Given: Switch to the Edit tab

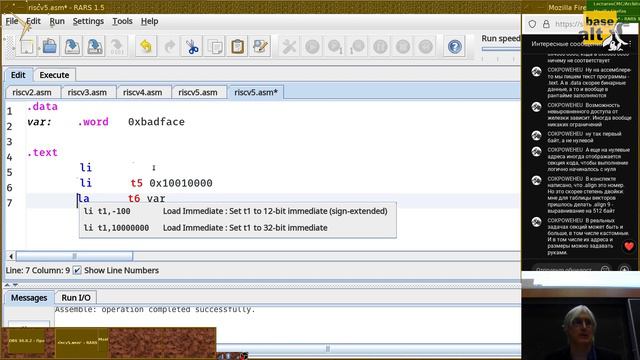Looking at the screenshot, I should point(18,75).
